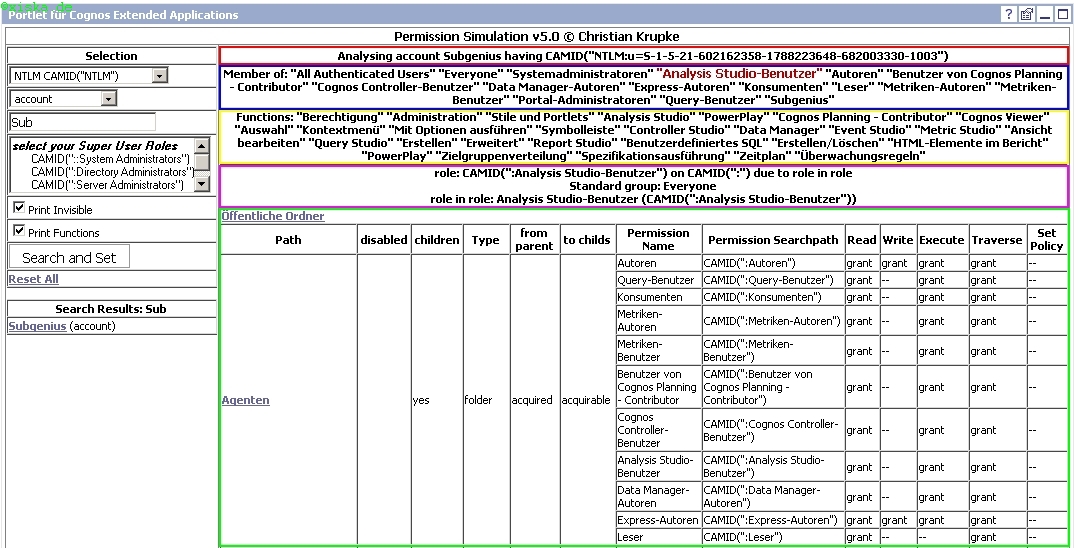This screenshot has height=548, width=1074.
Task: Click the Permission Name column header
Action: [658, 240]
